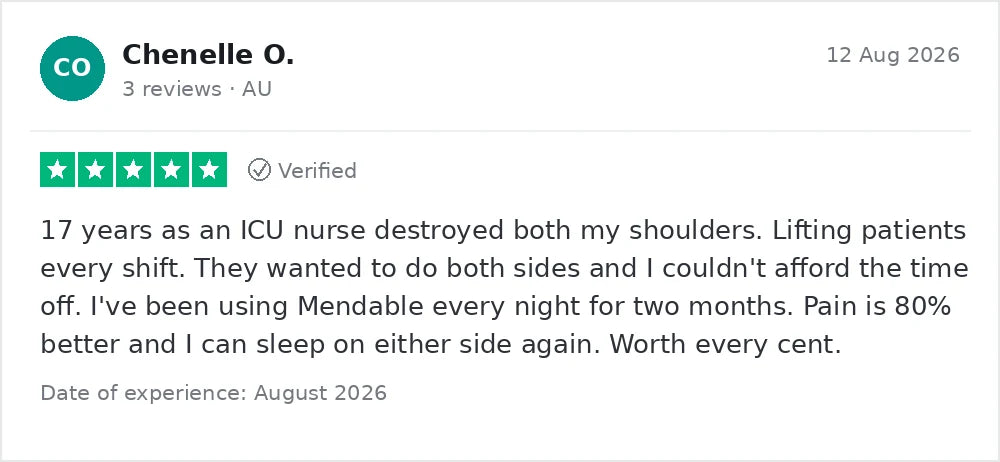The width and height of the screenshot is (1000, 462).
Task: Click the Verified label text
Action: click(317, 171)
